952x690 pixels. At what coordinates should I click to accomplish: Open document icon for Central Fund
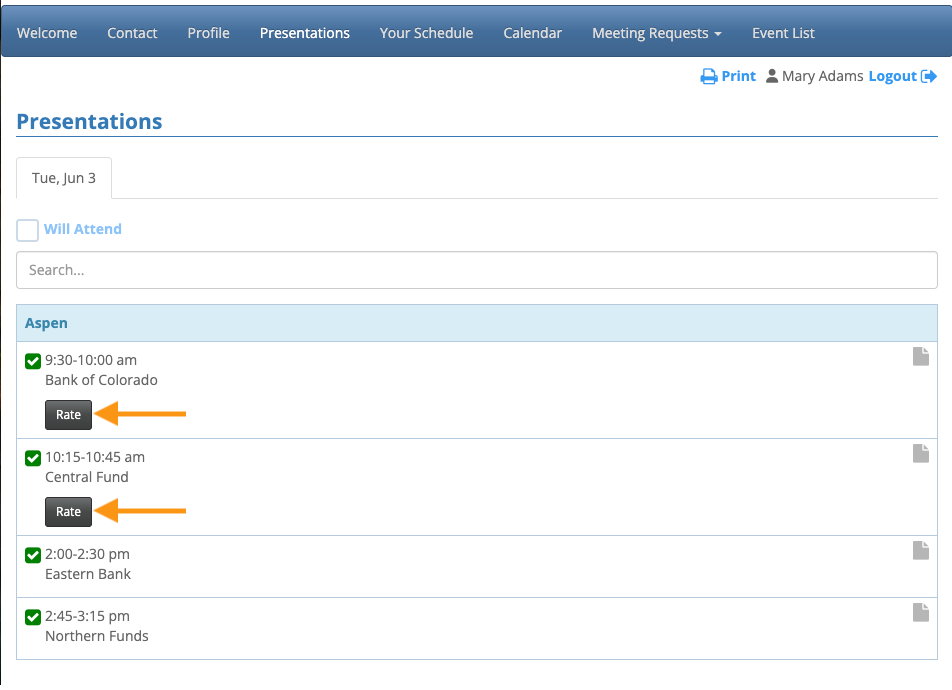coord(921,454)
